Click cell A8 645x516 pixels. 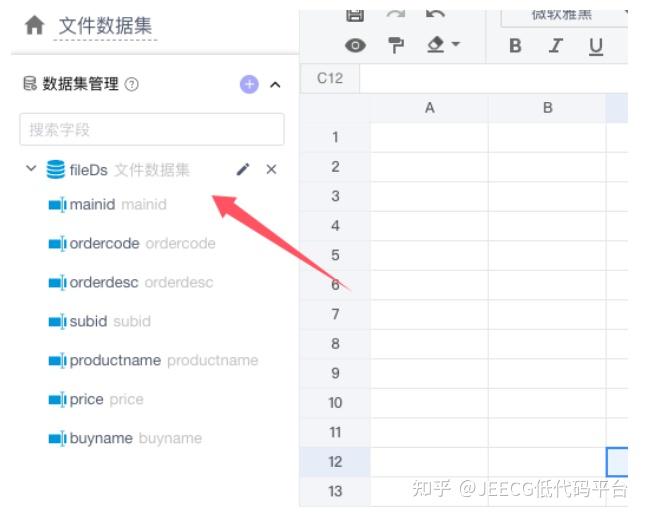(x=429, y=344)
